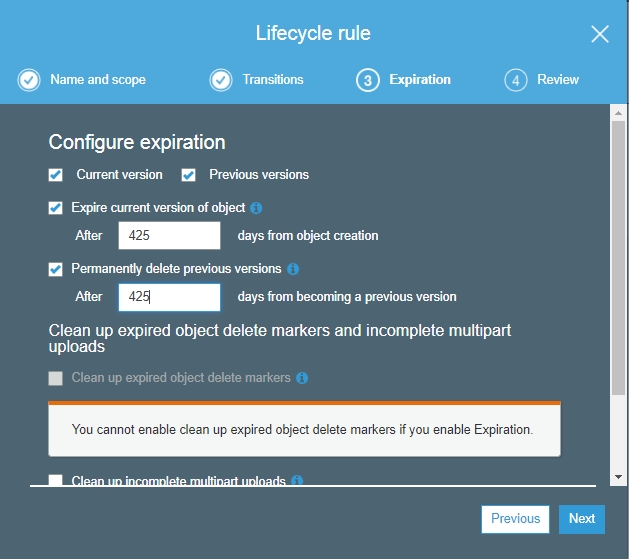Click the step 4 Review circle icon

pos(515,80)
